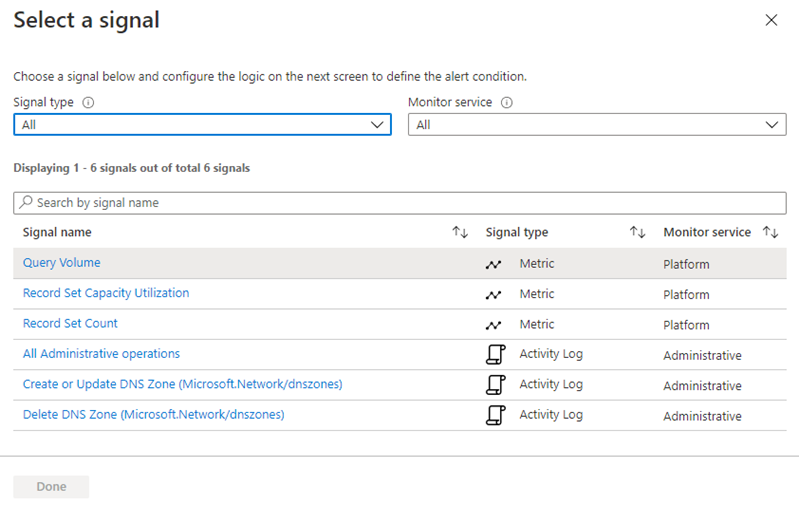The width and height of the screenshot is (799, 505).
Task: Click metric icon for Record Set Capacity Utilization
Action: point(493,295)
